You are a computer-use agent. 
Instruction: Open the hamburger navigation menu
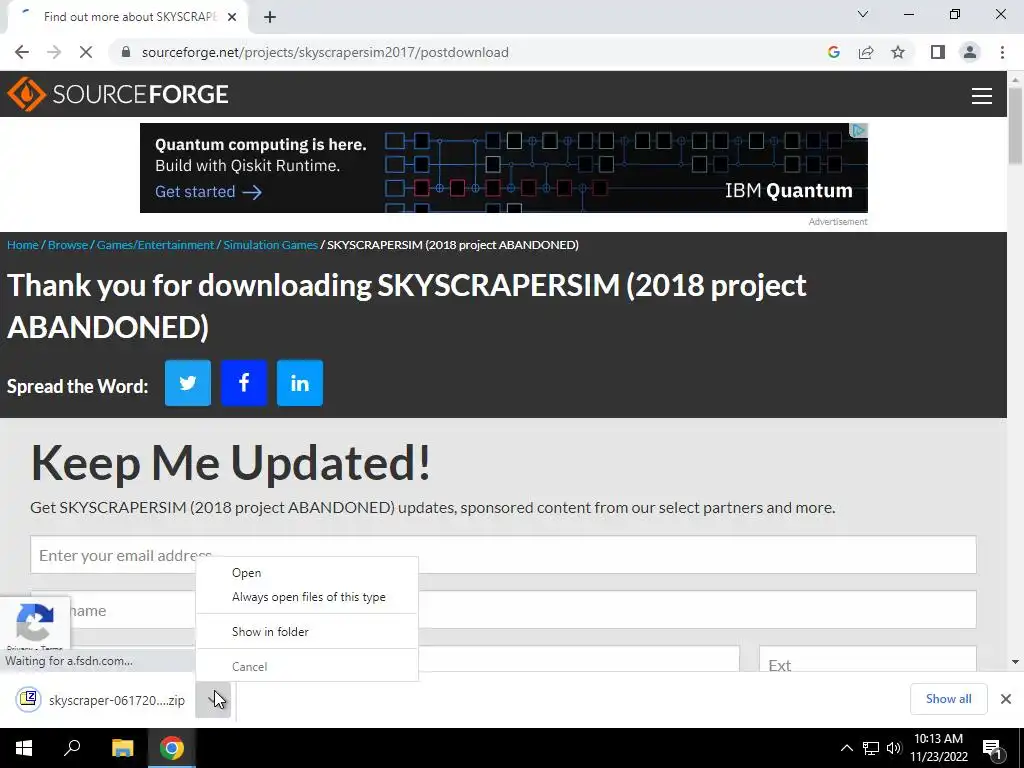(982, 95)
